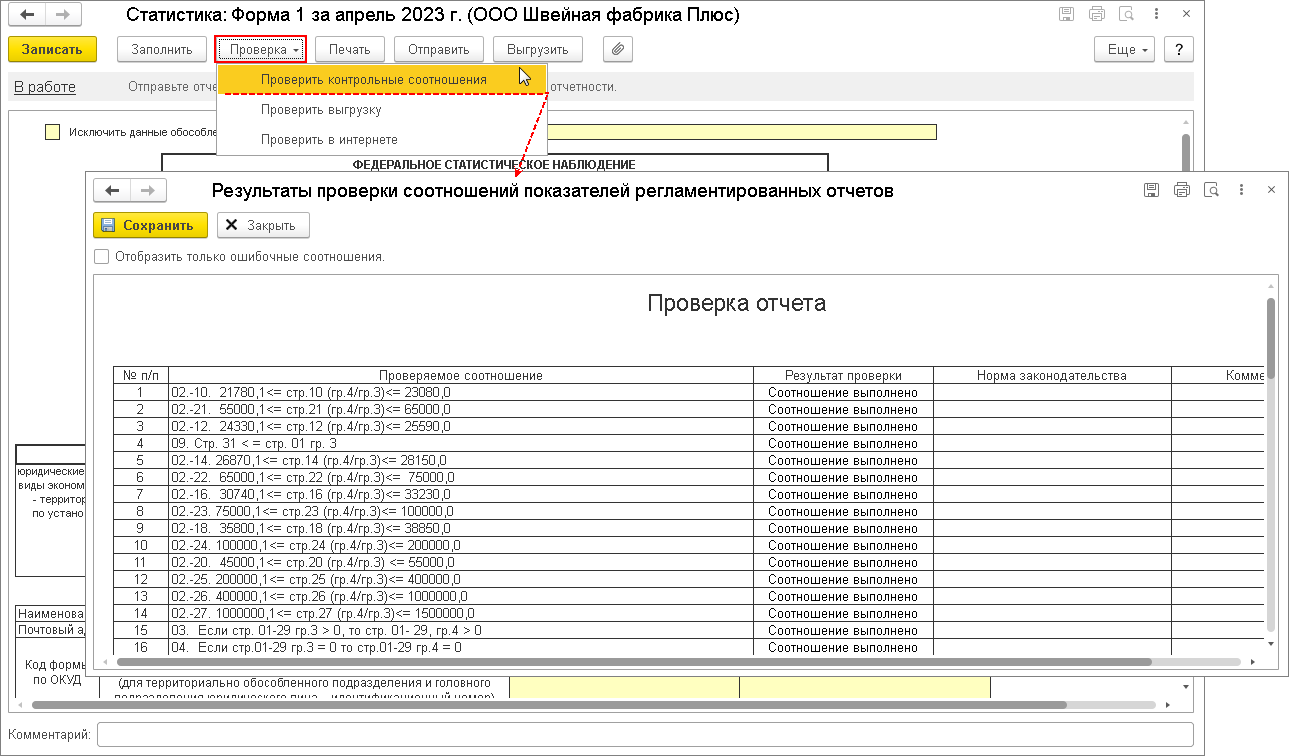Select row '02.-12. 24330,1<= стр.12'
Screen dimensions: 1291x756
461,426
